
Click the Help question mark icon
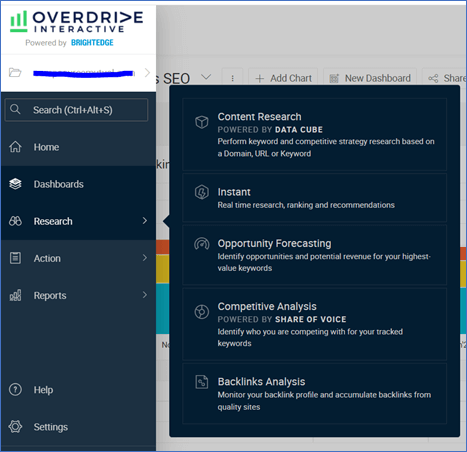point(15,389)
